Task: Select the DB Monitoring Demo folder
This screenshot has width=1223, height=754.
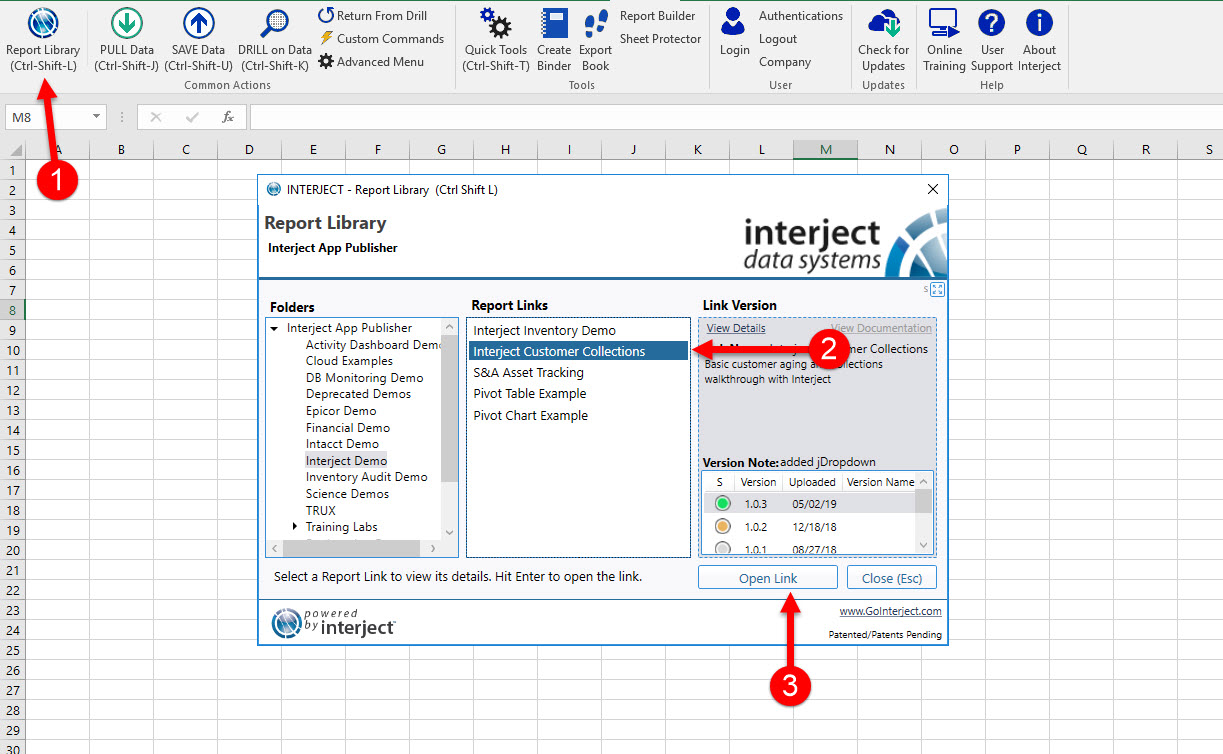Action: (x=364, y=378)
